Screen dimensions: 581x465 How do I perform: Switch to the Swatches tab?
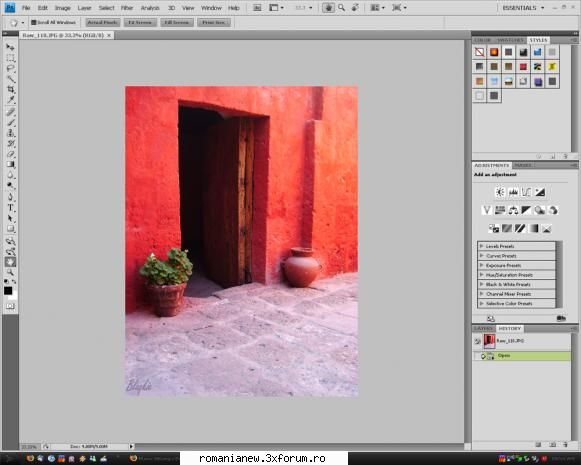coord(510,40)
